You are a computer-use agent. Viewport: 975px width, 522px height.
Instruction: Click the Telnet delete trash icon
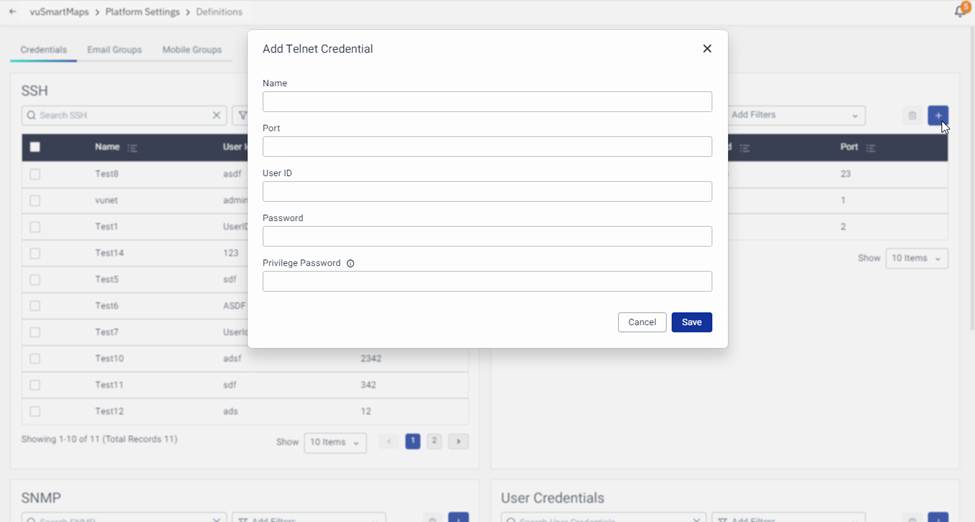[x=912, y=116]
